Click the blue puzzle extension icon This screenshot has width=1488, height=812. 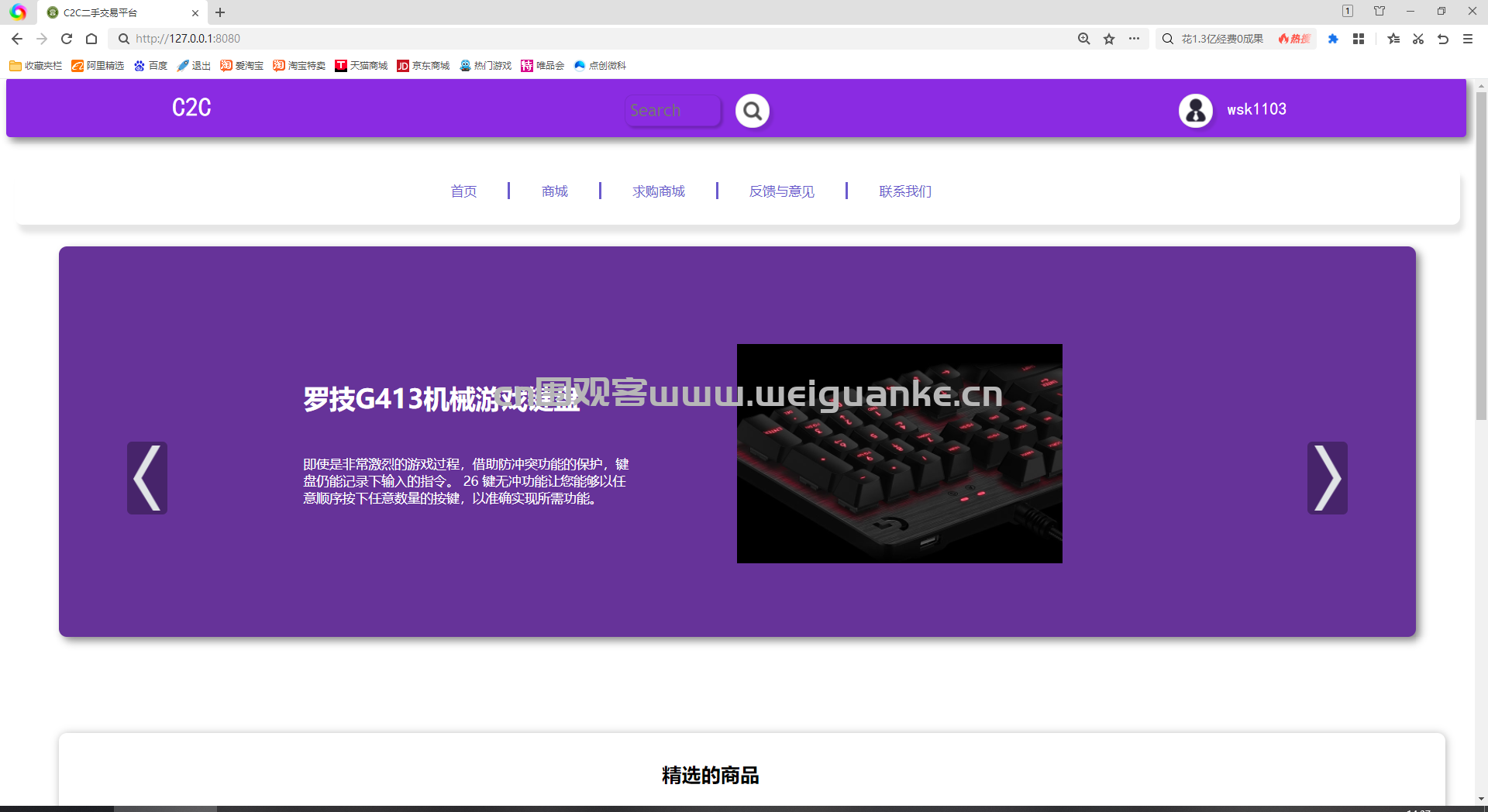(1333, 39)
